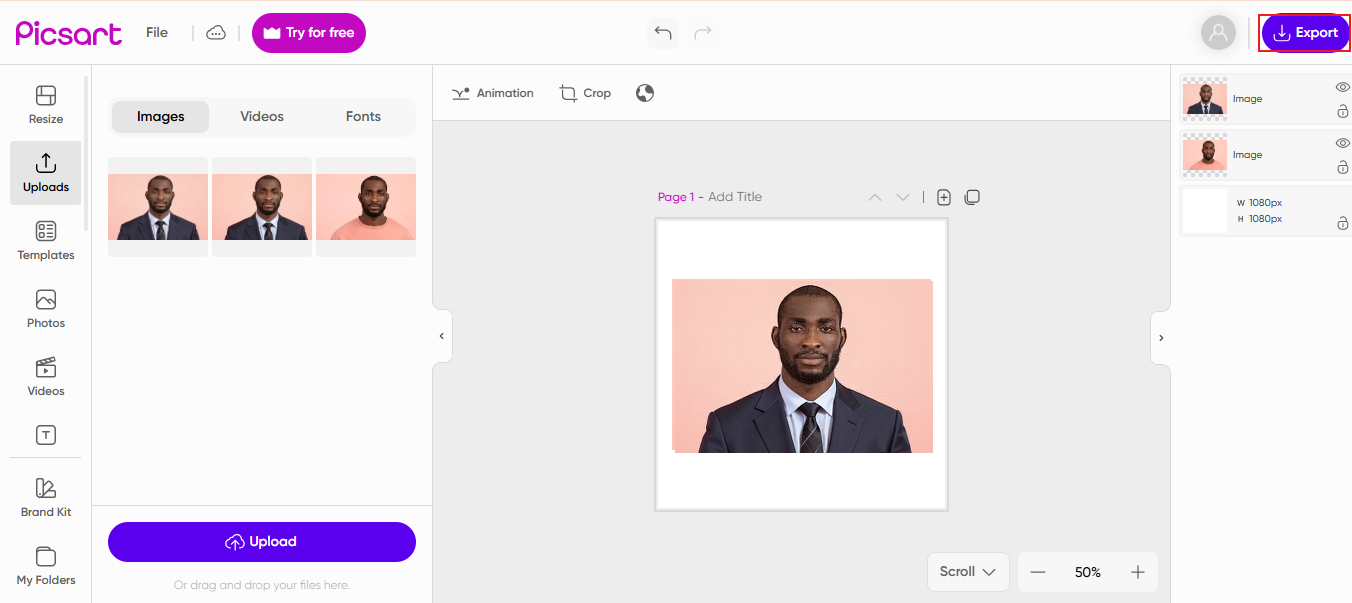Open the File menu

point(157,33)
